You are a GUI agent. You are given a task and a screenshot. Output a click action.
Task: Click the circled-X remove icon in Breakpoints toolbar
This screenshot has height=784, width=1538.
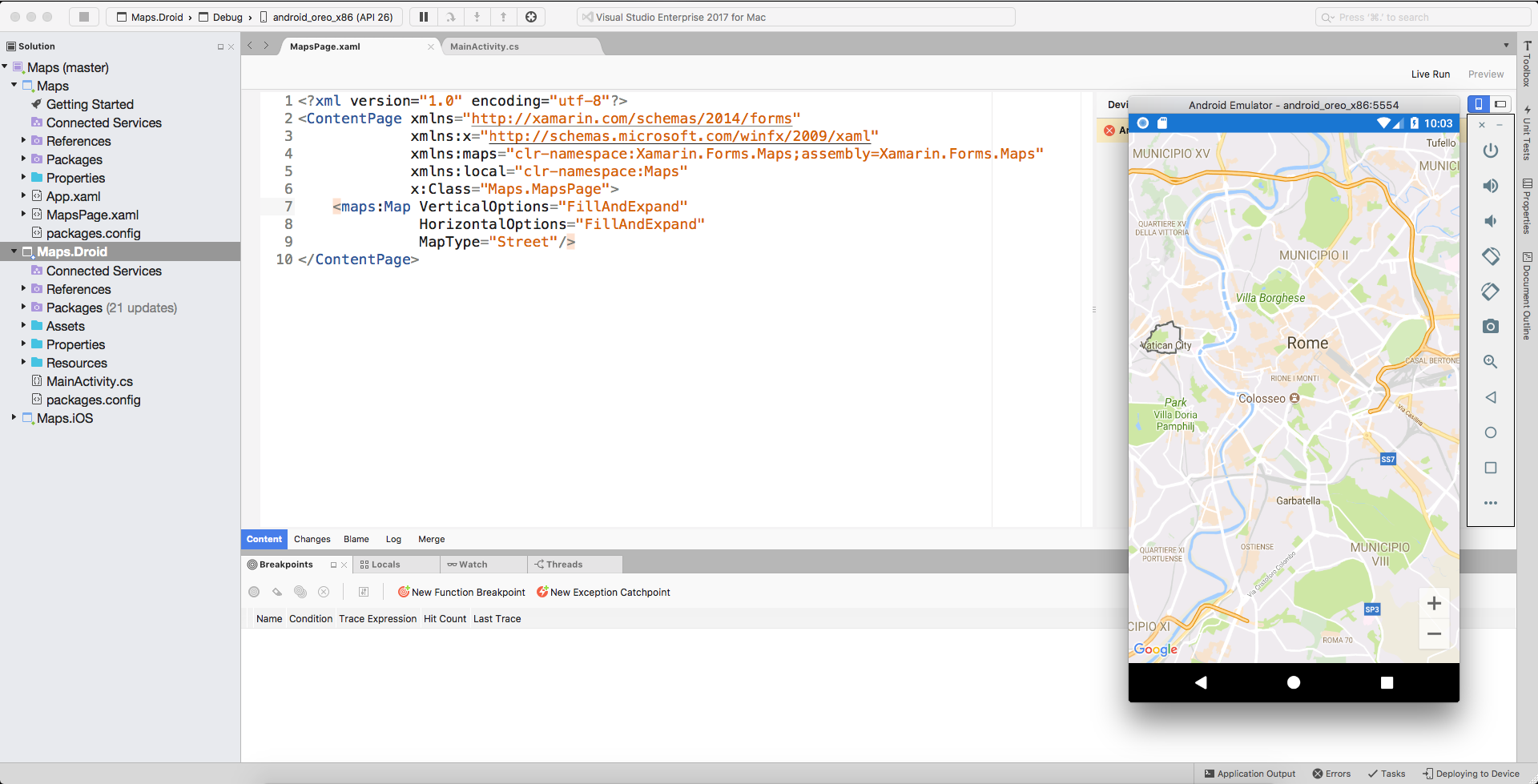[324, 592]
